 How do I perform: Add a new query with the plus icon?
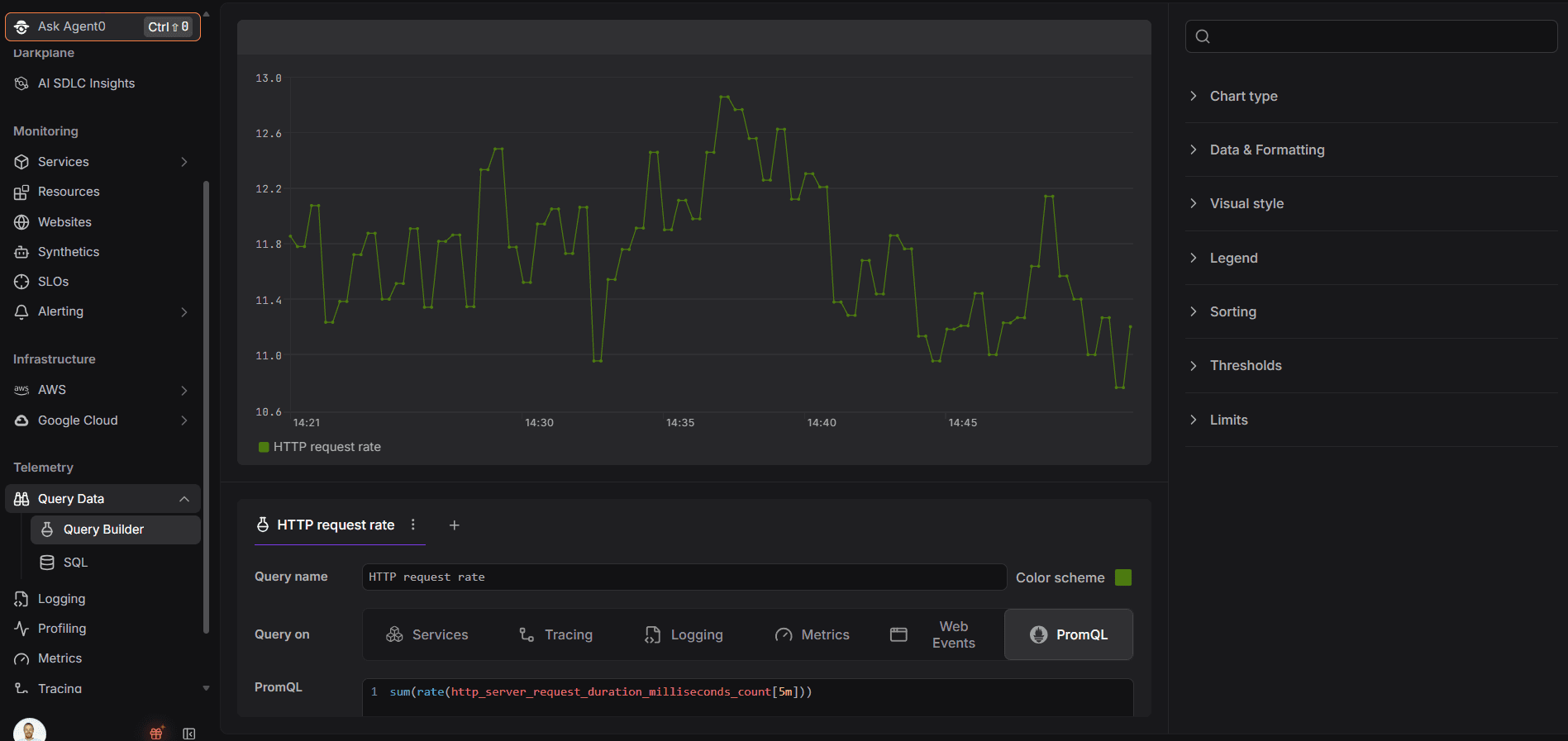pos(454,525)
